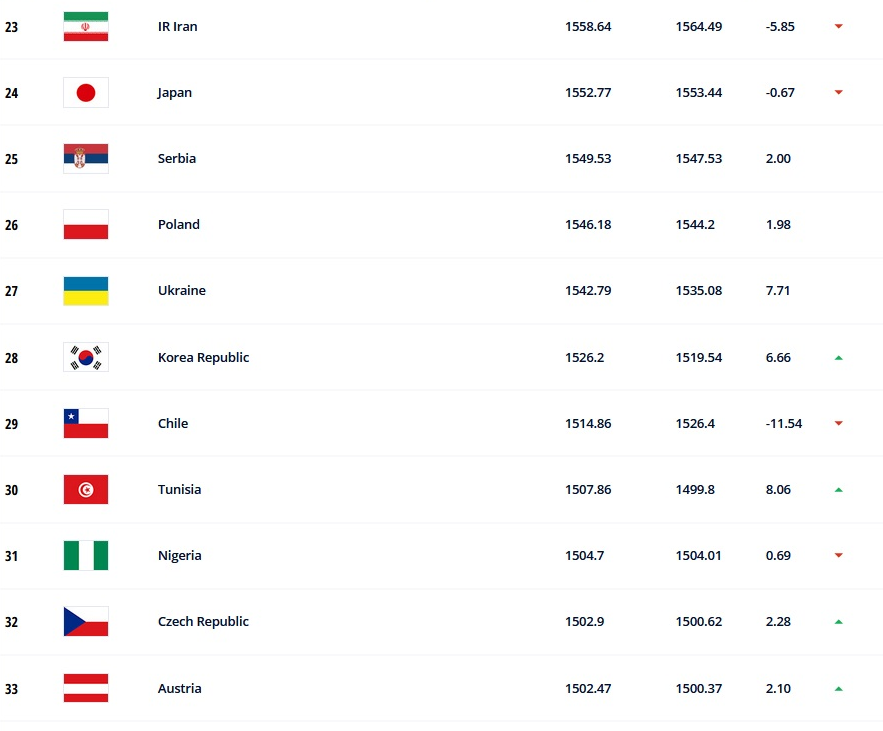This screenshot has width=883, height=731.
Task: Click the Nigeria flag icon
Action: coord(85,556)
